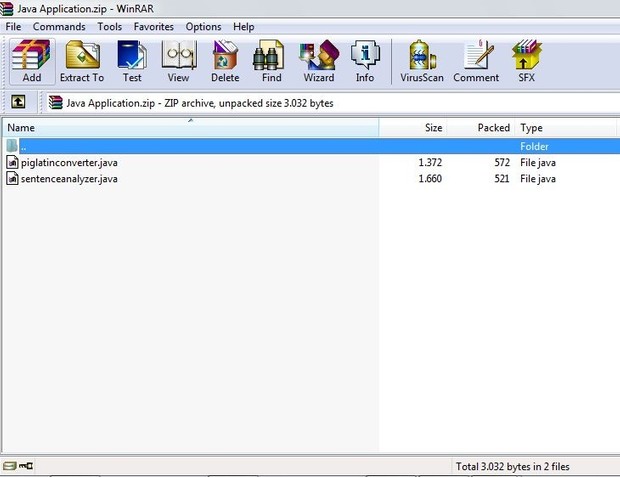Click the 1.660 size value
Image resolution: width=620 pixels, height=477 pixels.
click(x=430, y=179)
